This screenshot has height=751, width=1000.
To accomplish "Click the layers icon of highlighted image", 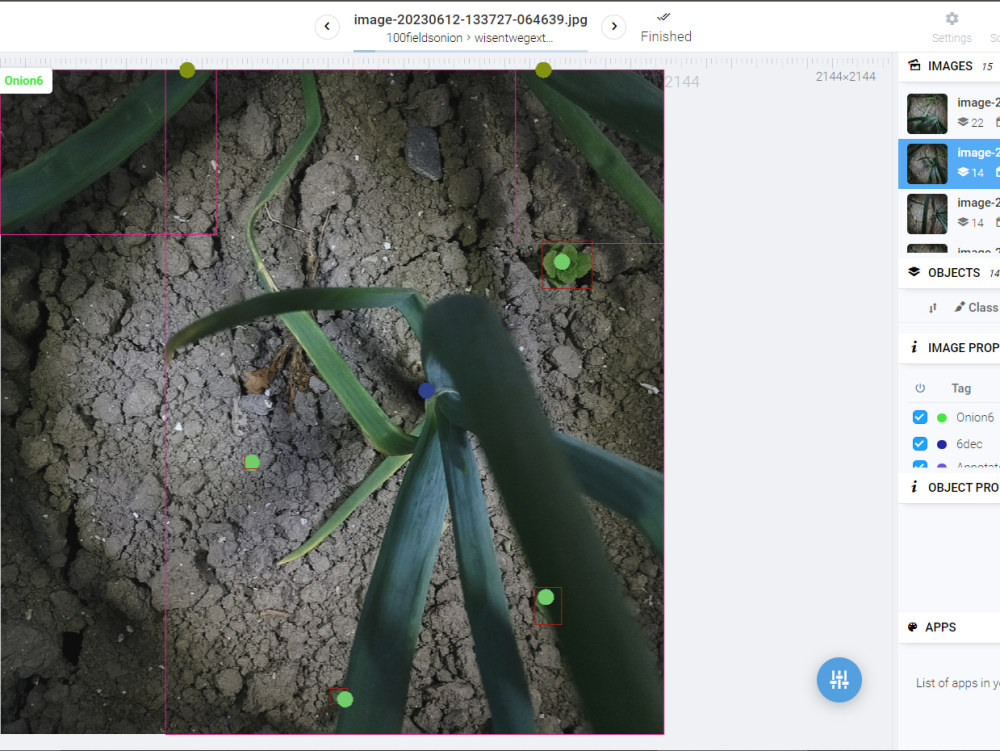I will coord(963,172).
